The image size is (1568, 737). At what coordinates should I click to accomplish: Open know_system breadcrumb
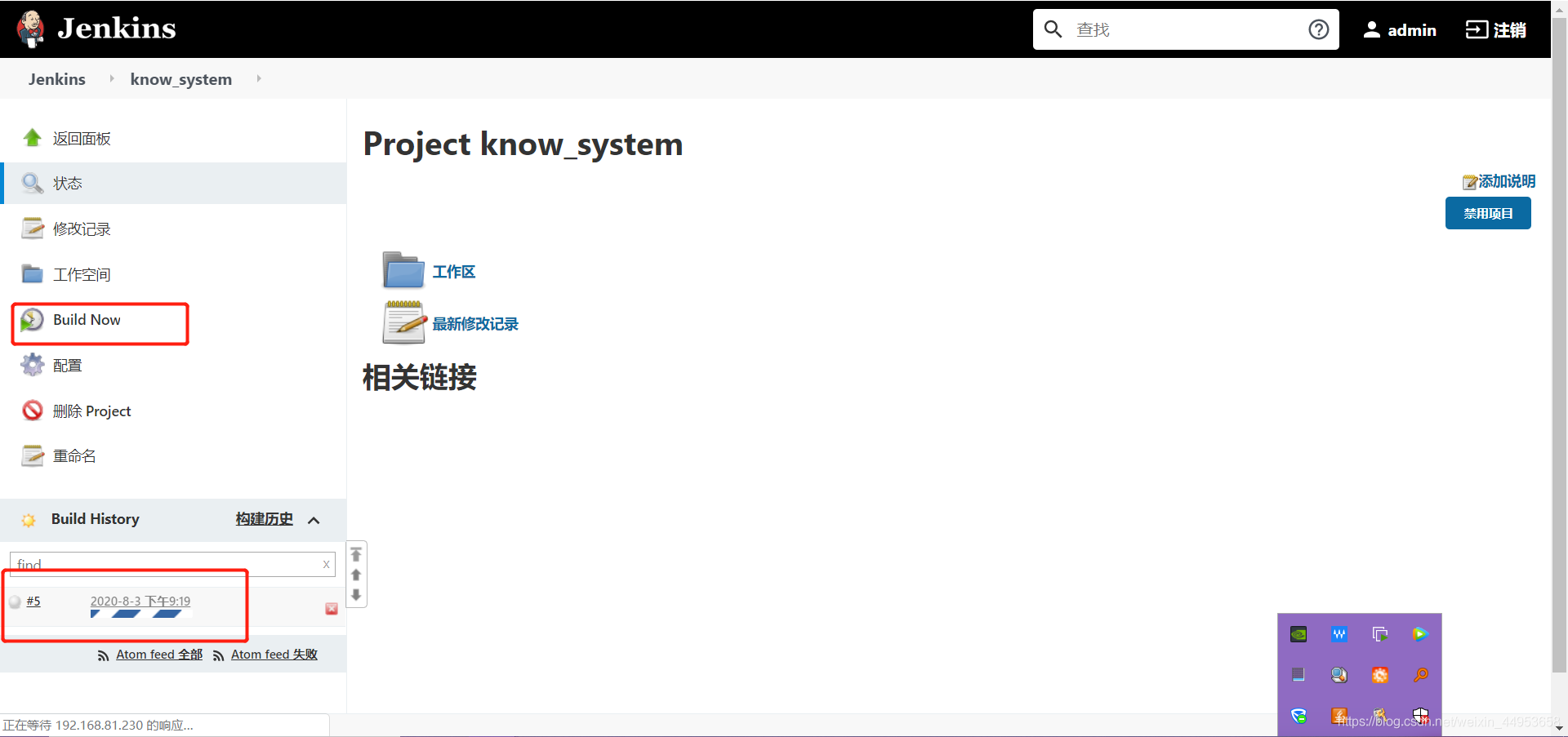(181, 79)
